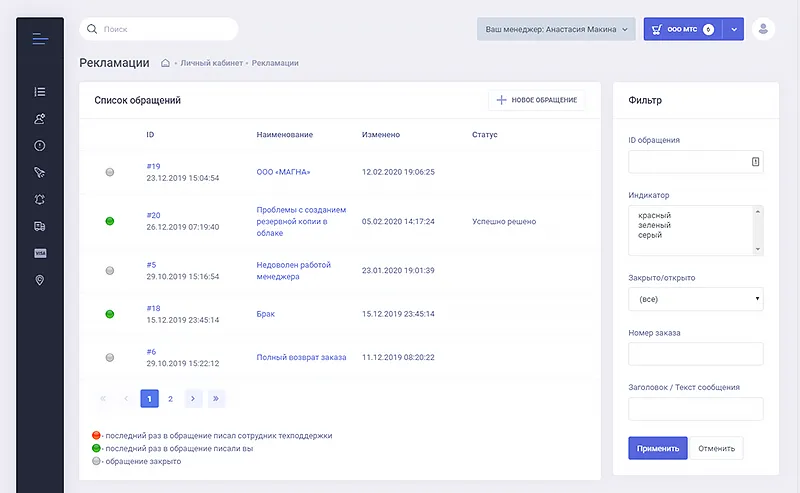Click the exclamation alert sidebar icon
Screen dimensions: 800x493
40,146
